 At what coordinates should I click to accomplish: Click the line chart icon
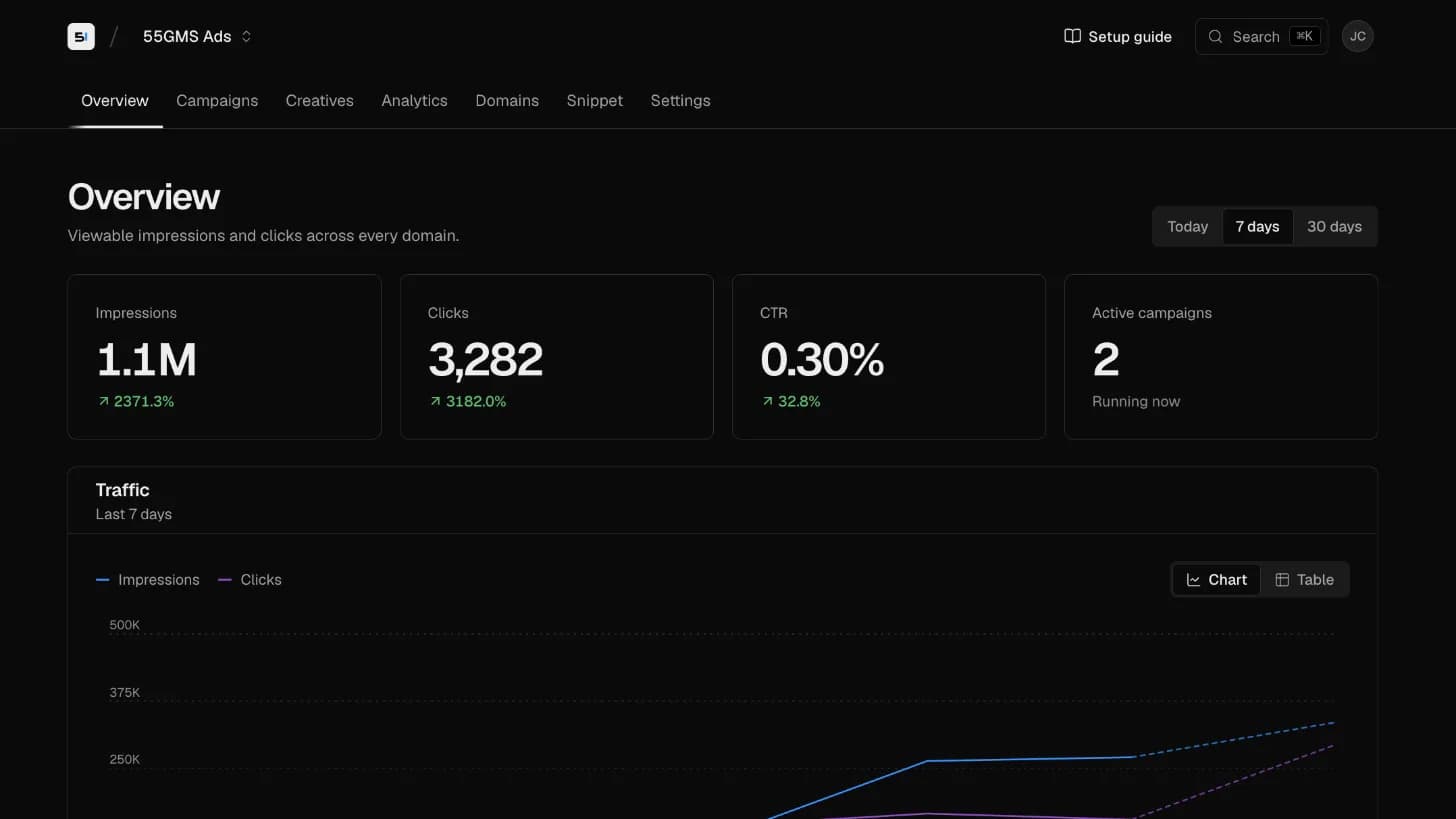pyautogui.click(x=1193, y=580)
